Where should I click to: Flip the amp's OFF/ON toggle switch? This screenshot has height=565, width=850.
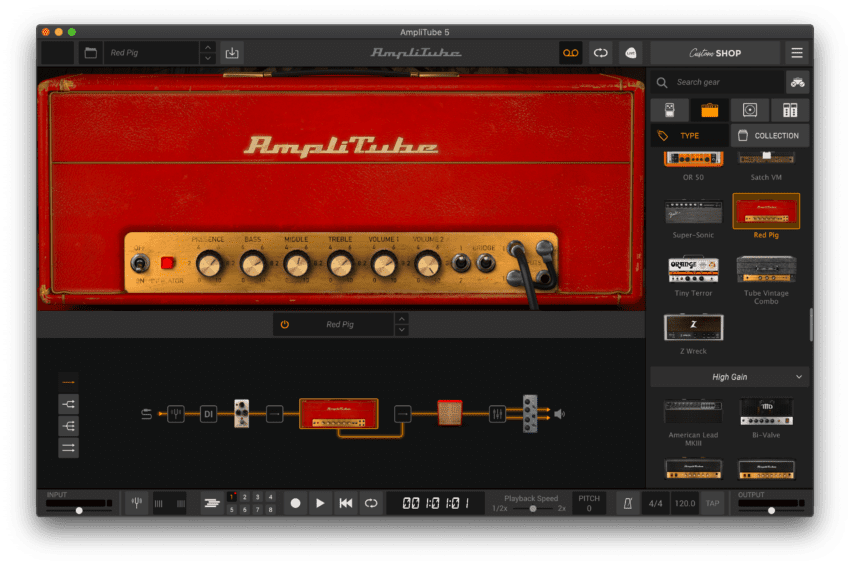pyautogui.click(x=140, y=264)
